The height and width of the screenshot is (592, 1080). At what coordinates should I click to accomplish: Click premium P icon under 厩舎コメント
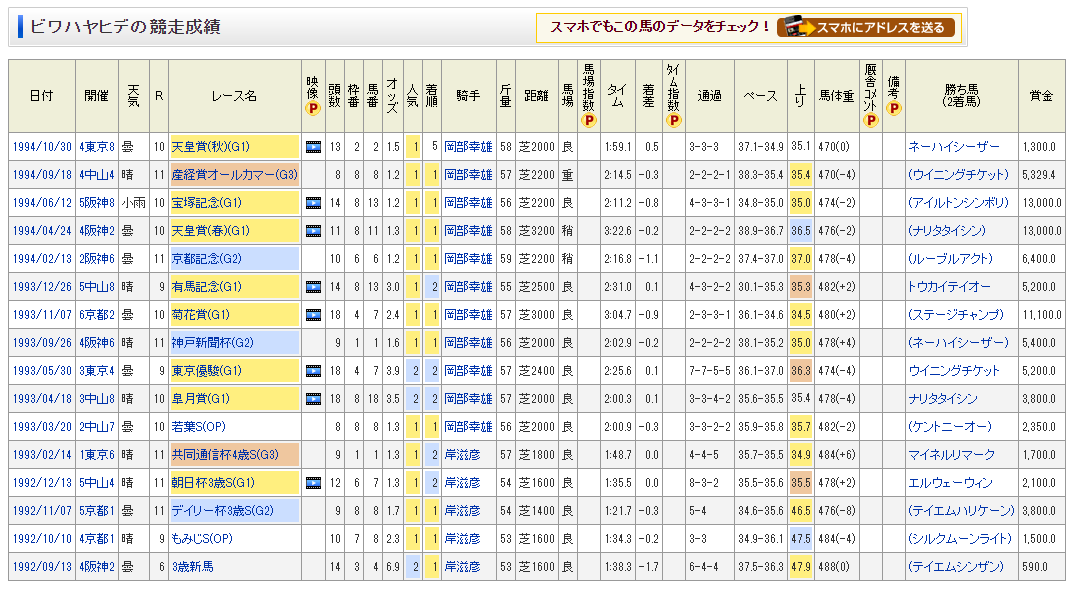pos(870,121)
